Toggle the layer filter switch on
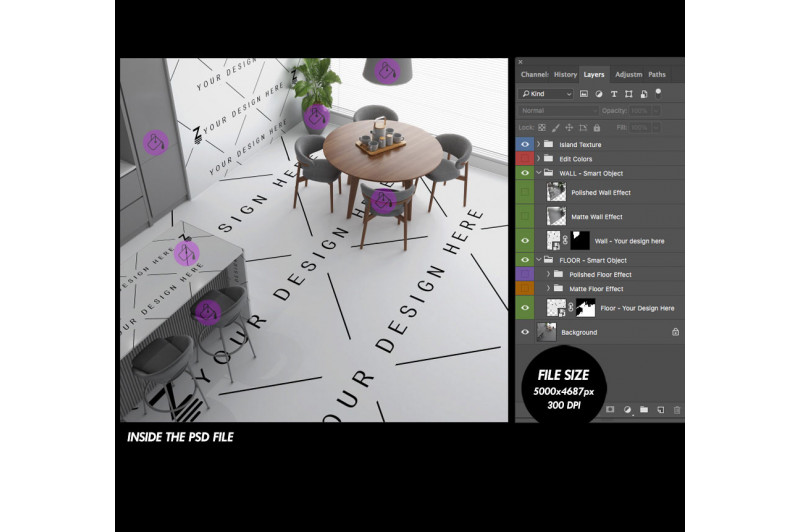This screenshot has width=800, height=532. pos(659,92)
